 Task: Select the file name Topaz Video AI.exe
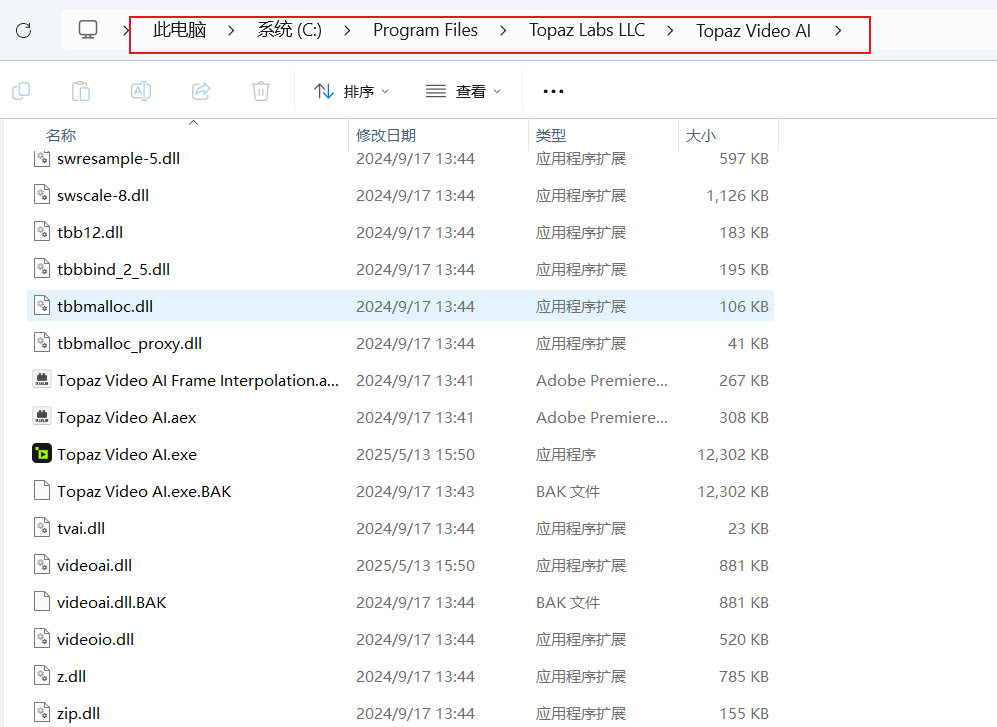[127, 454]
